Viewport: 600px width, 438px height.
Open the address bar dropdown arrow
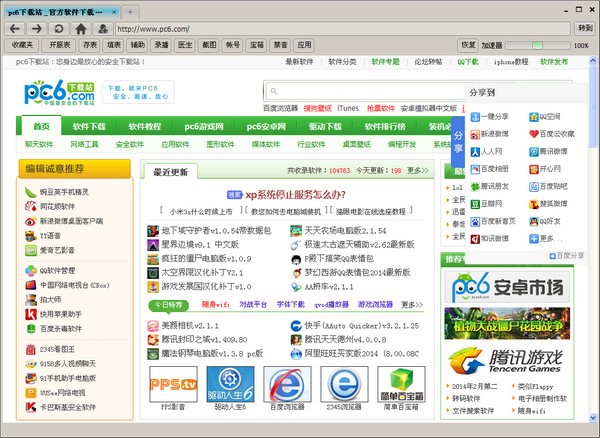(565, 29)
